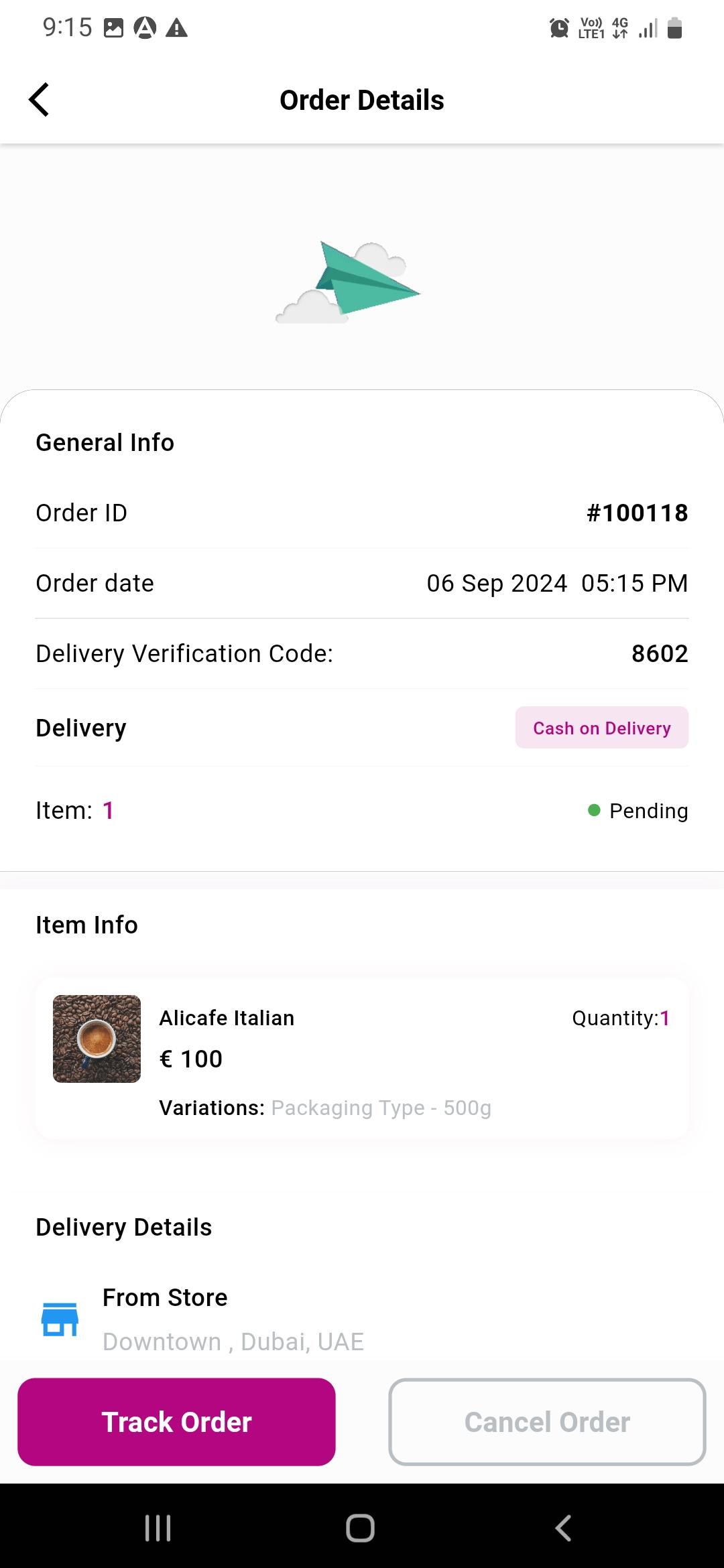
Task: Expand the General Info section
Action: [105, 442]
